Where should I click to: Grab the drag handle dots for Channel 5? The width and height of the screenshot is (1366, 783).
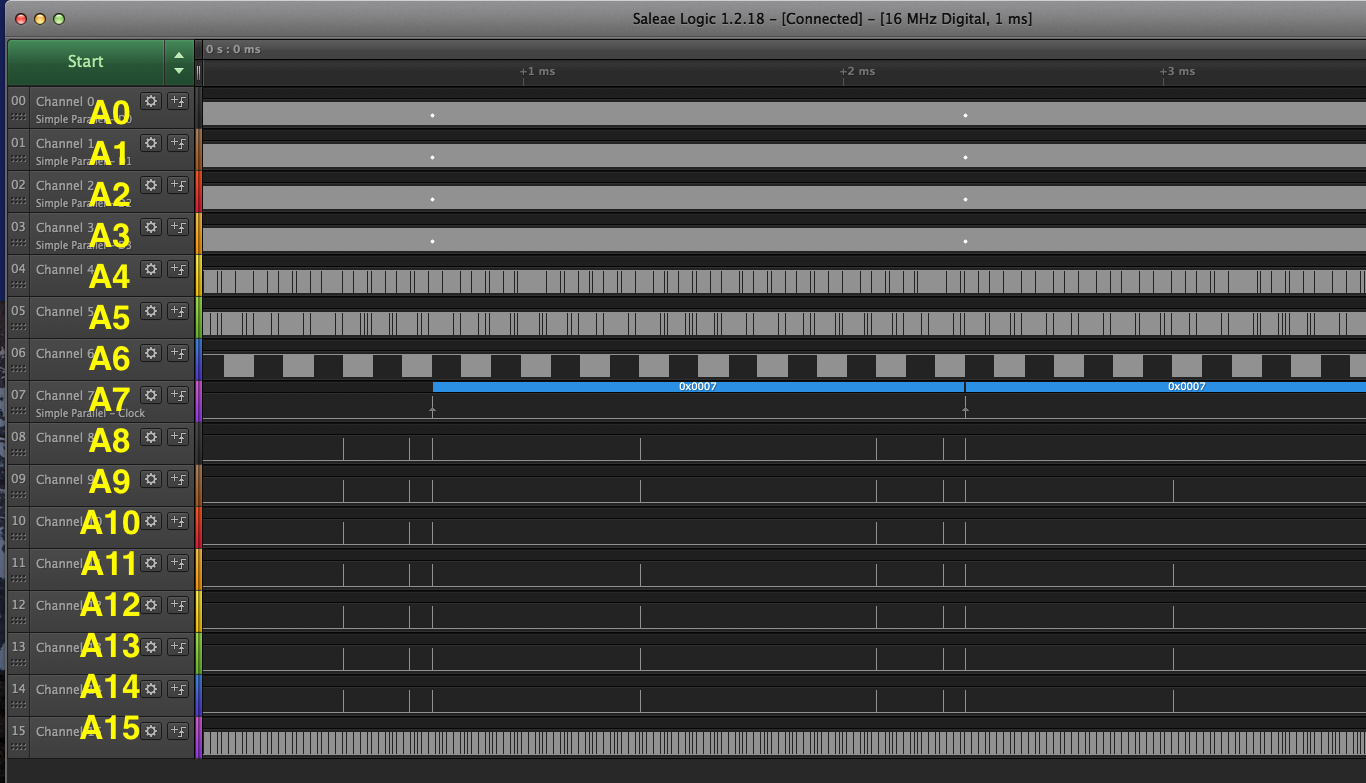(x=18, y=327)
